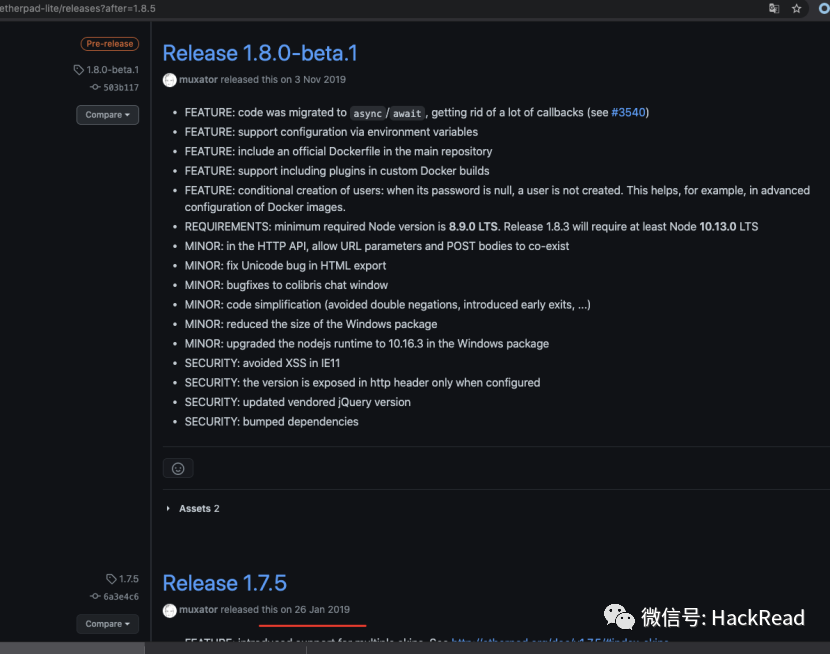This screenshot has width=832, height=654.
Task: Open muxator profile on Release 1.7.5
Action: pos(198,609)
